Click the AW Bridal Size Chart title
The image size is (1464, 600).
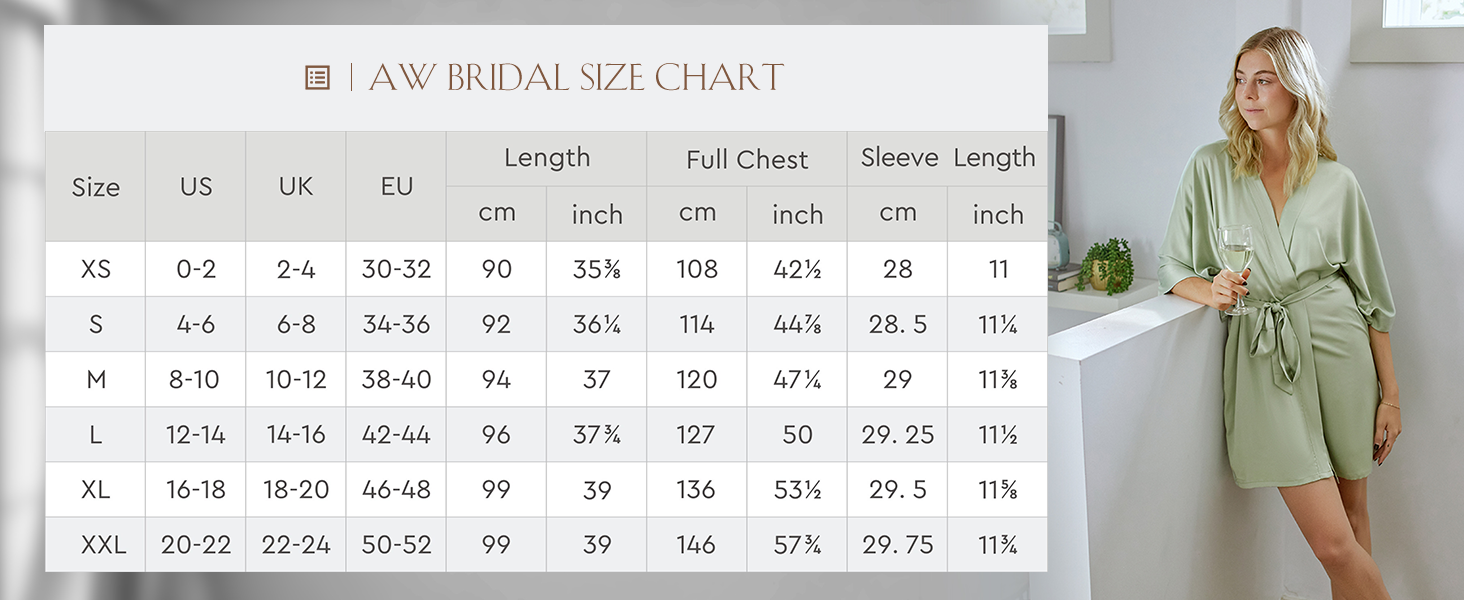point(576,77)
